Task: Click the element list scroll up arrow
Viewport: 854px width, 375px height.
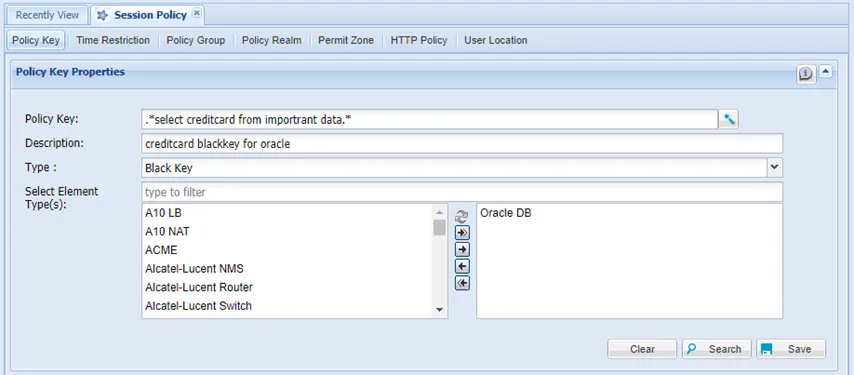Action: [x=440, y=212]
